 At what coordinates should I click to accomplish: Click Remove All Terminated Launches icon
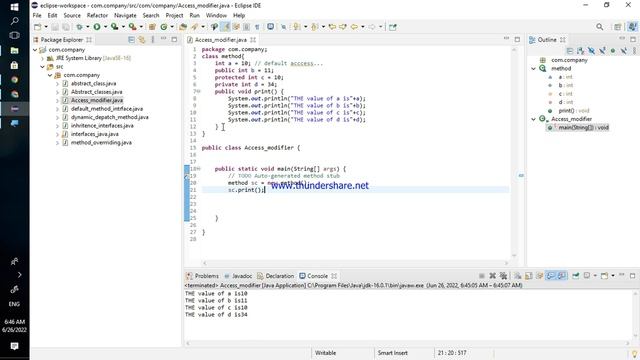click(x=503, y=276)
